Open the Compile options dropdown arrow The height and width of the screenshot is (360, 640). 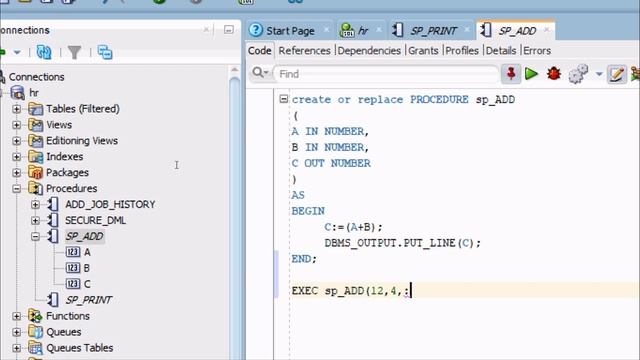[x=599, y=74]
